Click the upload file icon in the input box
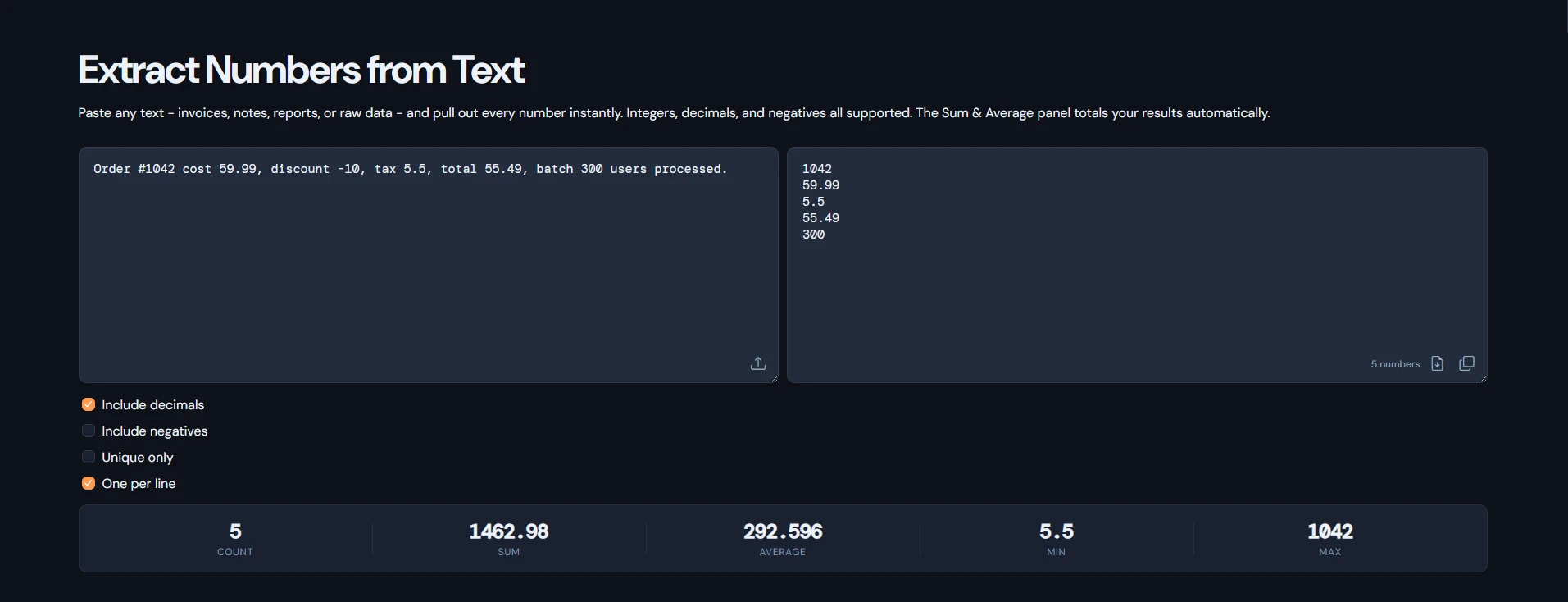Screen dimensions: 1568x602 (x=758, y=363)
